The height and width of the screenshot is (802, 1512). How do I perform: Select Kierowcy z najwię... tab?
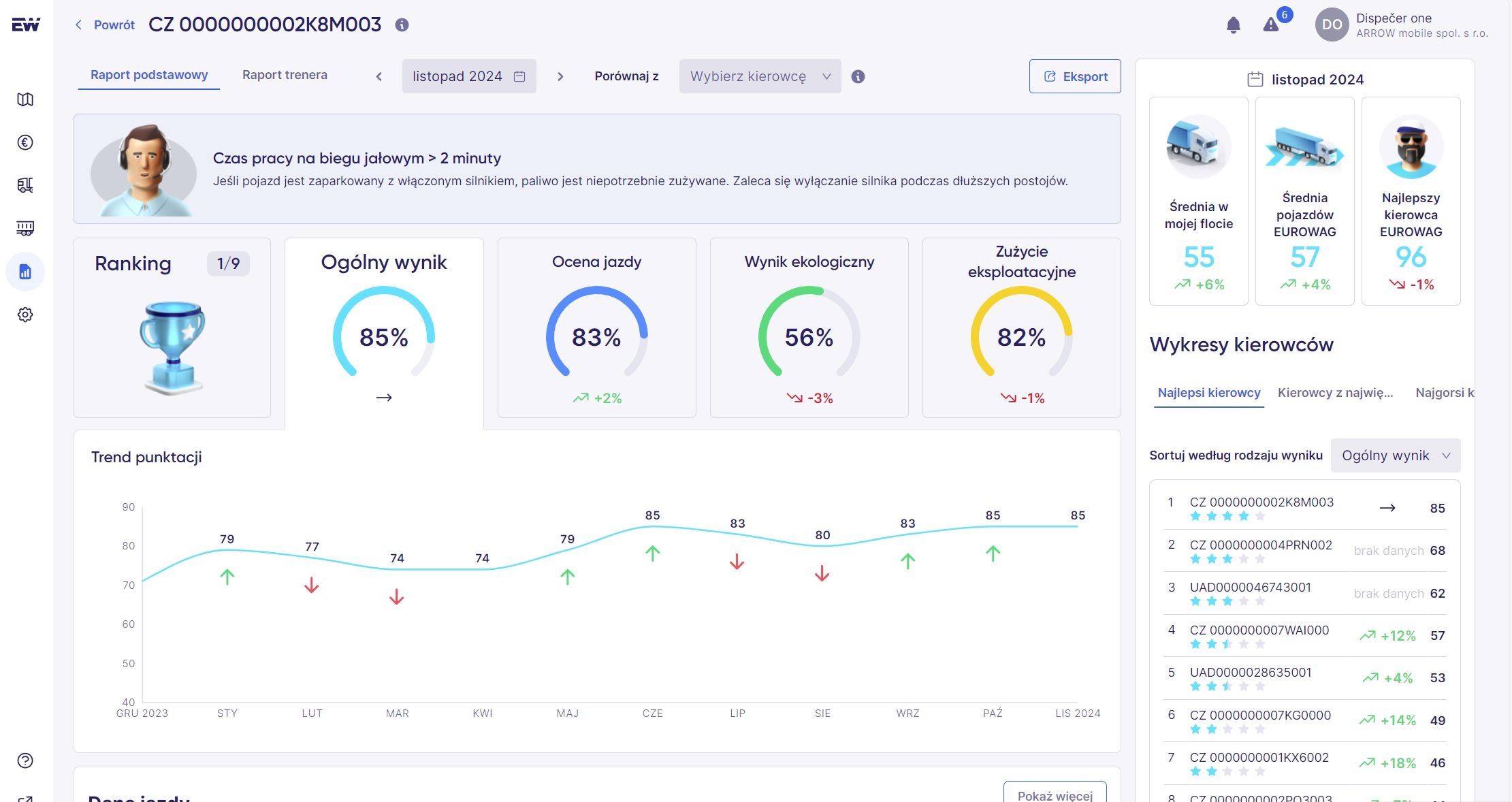click(1336, 393)
